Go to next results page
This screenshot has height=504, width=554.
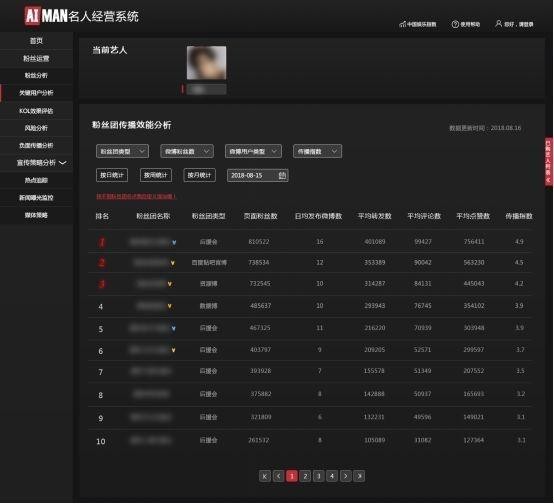(x=346, y=476)
